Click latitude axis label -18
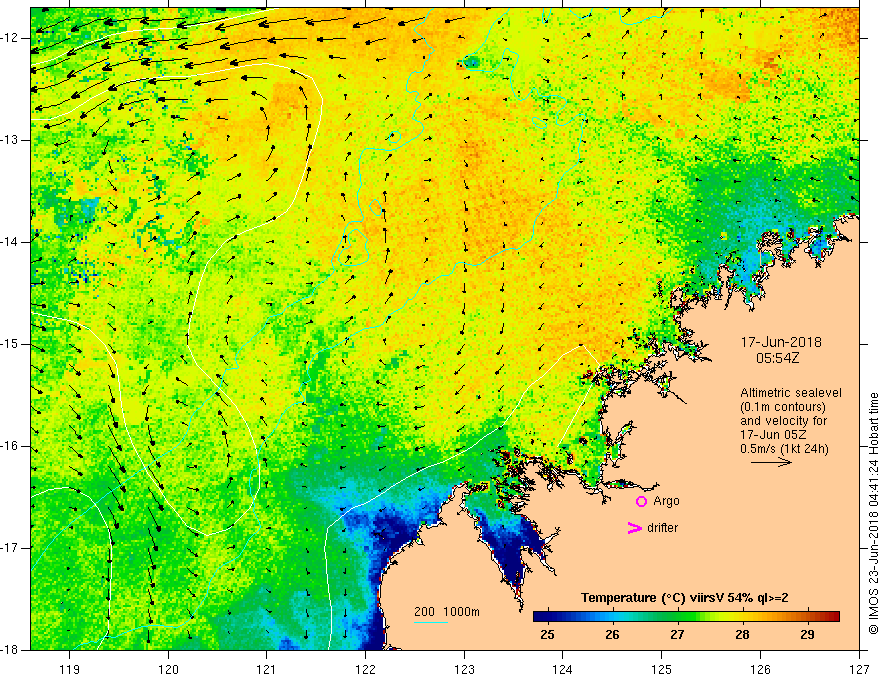 point(10,650)
